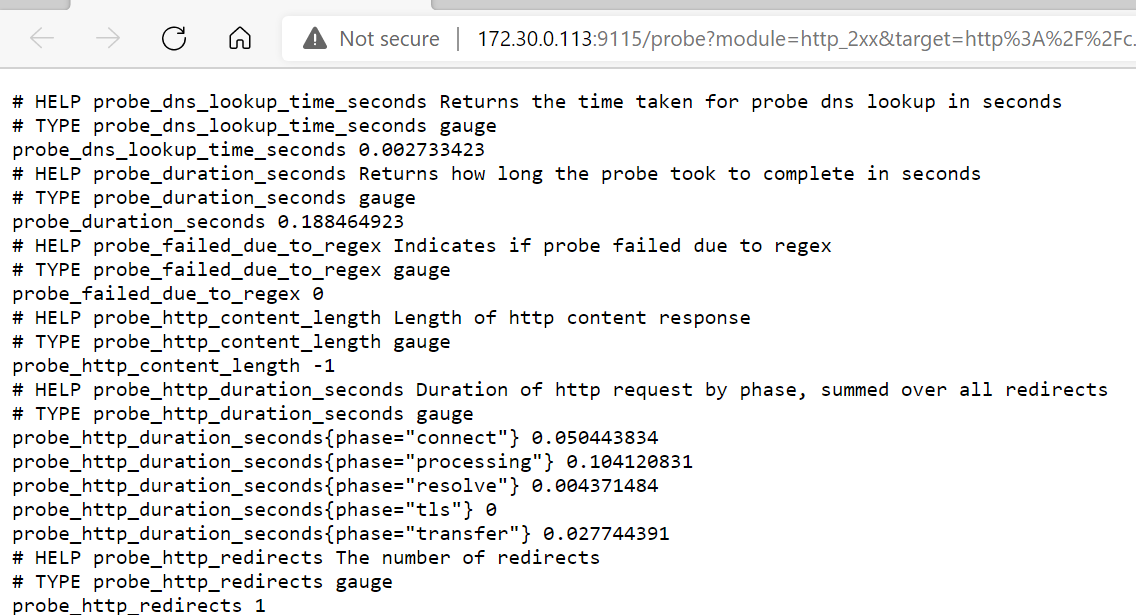Viewport: 1136px width, 615px height.
Task: Click the probe_http_content_length -1 metric line
Action: (173, 366)
